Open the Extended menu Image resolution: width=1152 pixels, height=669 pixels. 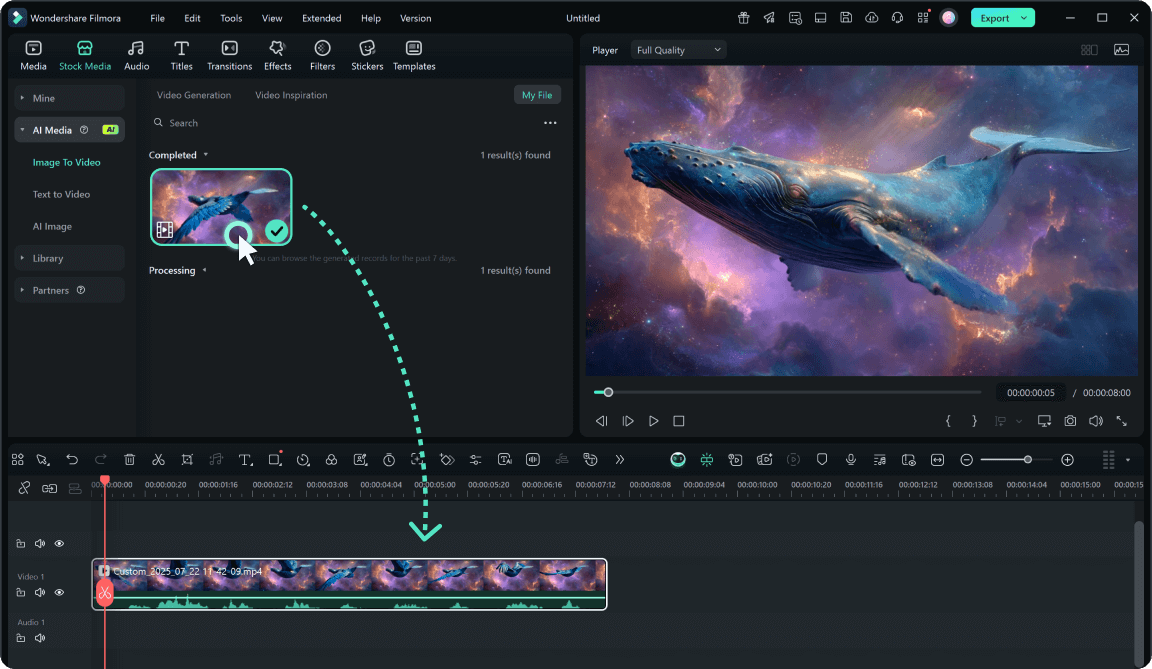(321, 18)
